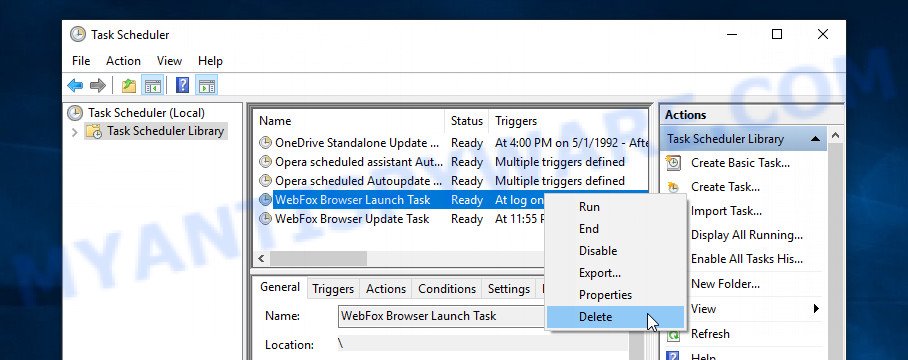Switch to the Settings tab
The height and width of the screenshot is (360, 908).
(x=509, y=289)
